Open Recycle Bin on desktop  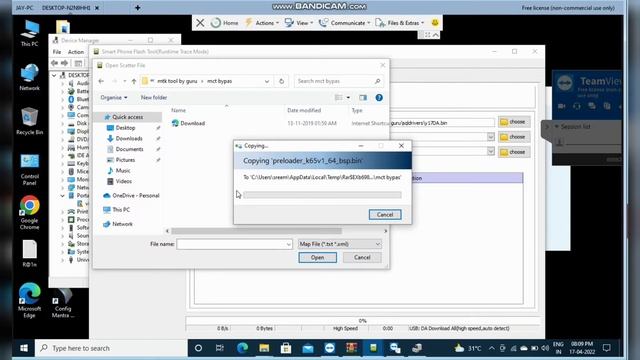coord(29,121)
